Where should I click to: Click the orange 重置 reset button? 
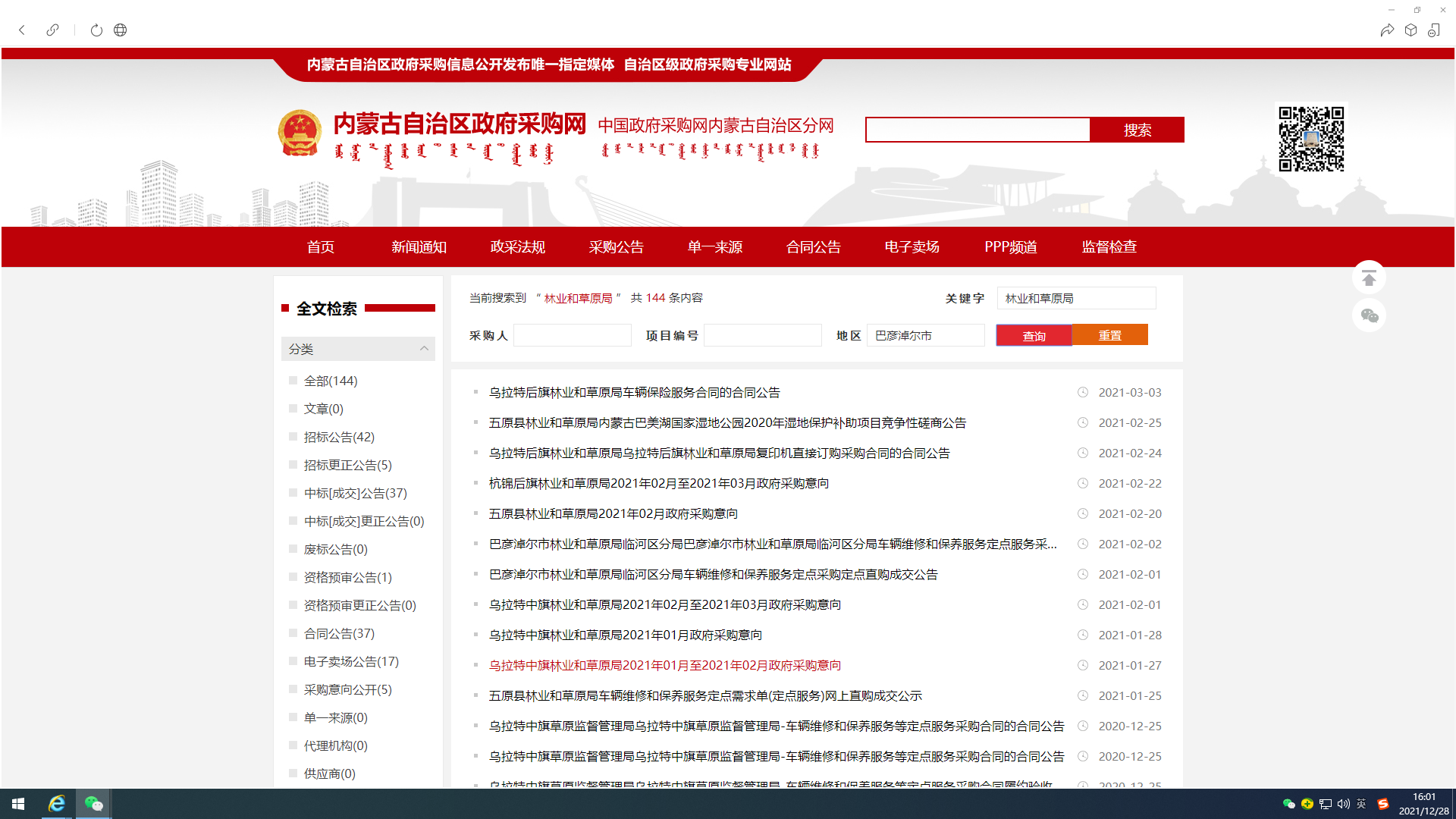coord(1109,335)
